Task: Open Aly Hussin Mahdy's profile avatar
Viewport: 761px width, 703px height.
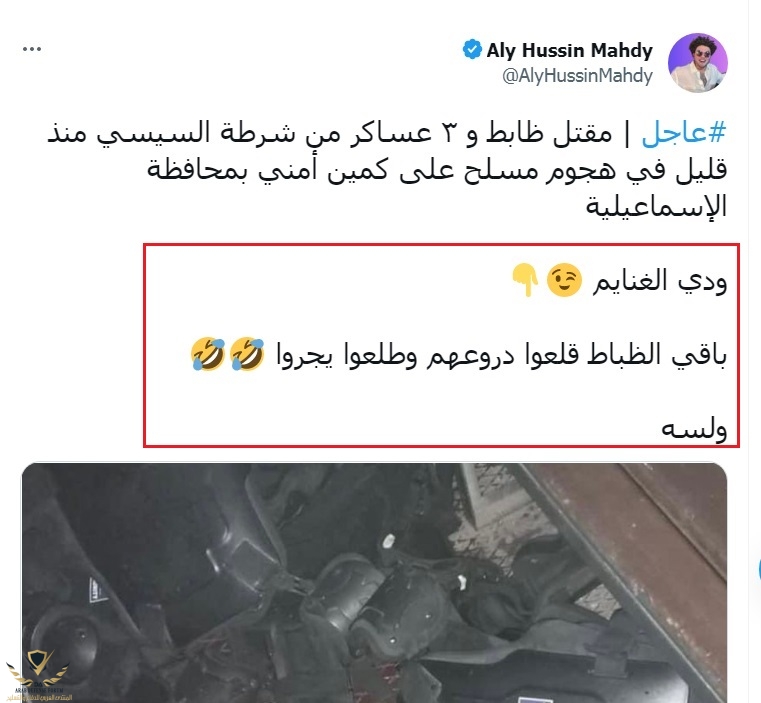Action: click(697, 63)
